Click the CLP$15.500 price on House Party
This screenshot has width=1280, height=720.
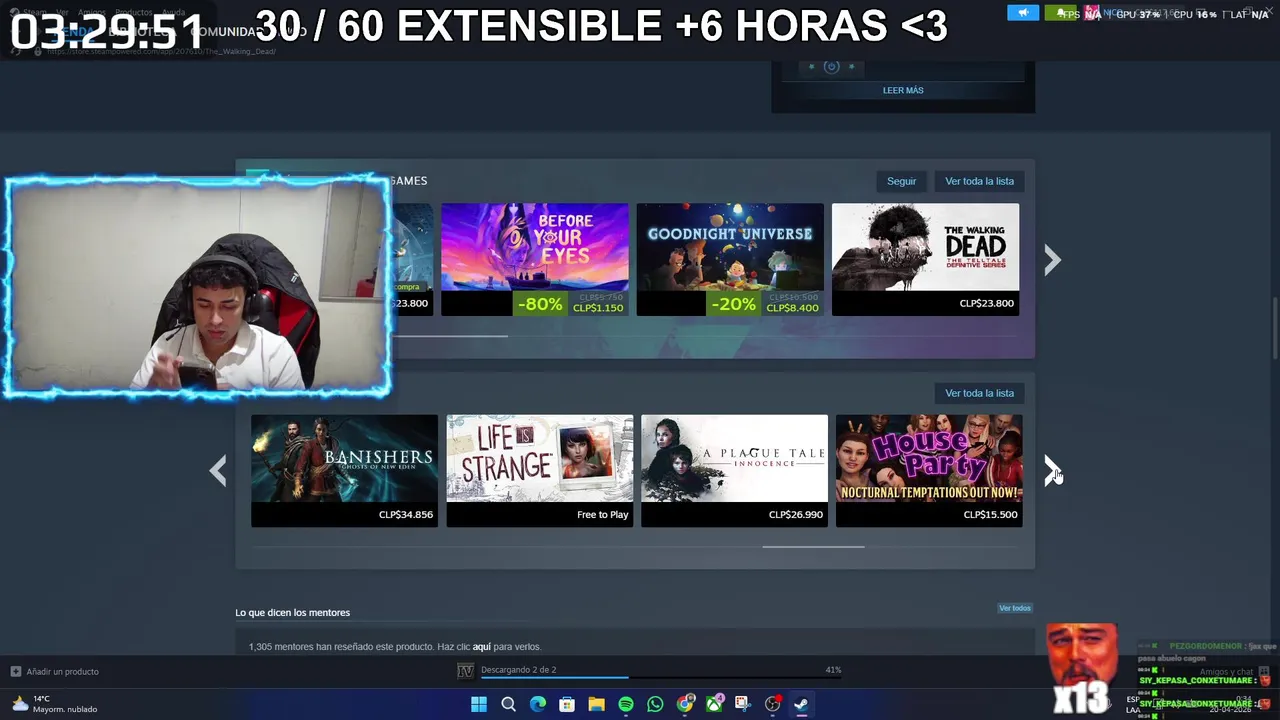[x=991, y=515]
